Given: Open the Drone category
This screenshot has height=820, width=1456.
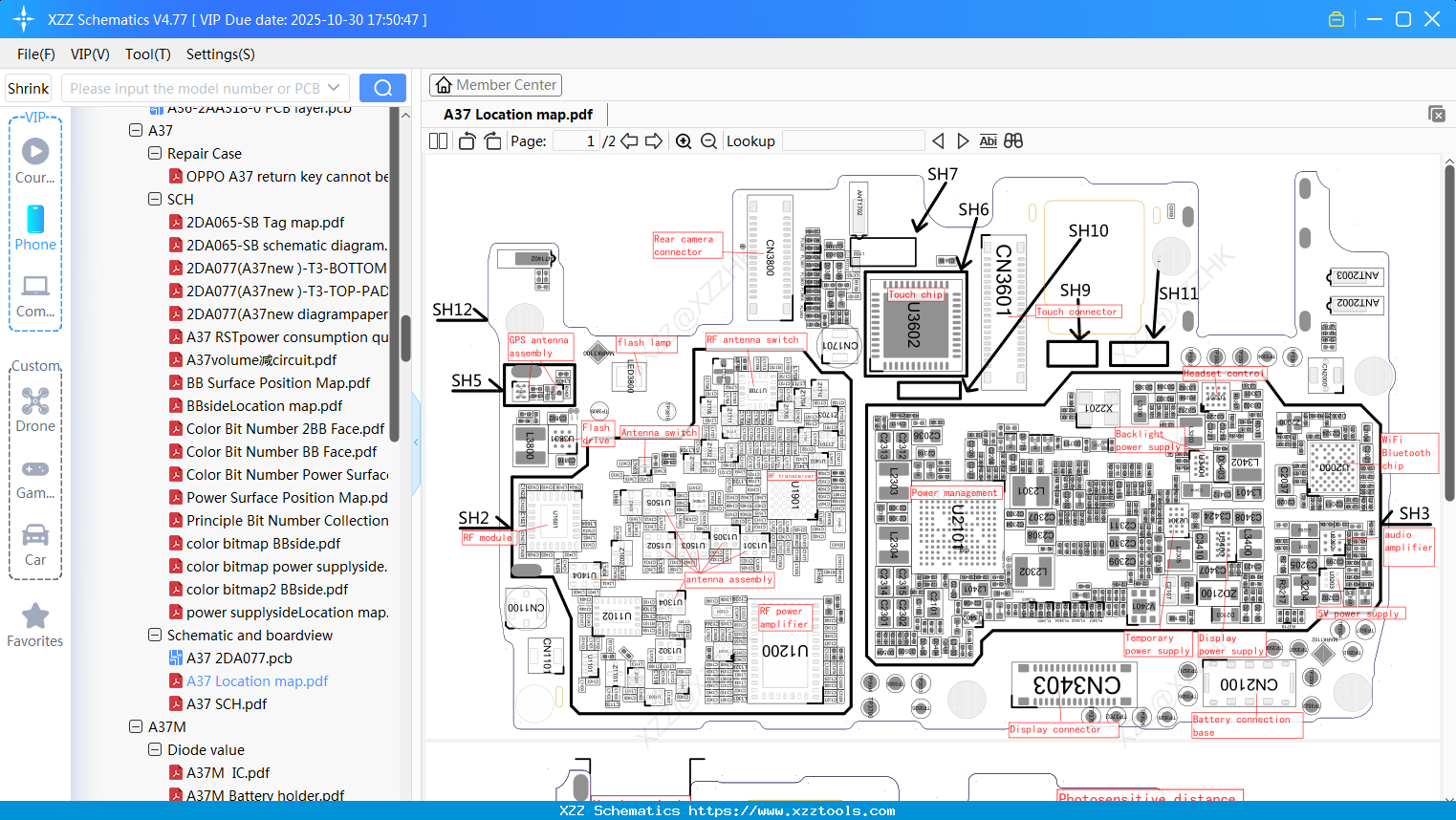Looking at the screenshot, I should (35, 409).
